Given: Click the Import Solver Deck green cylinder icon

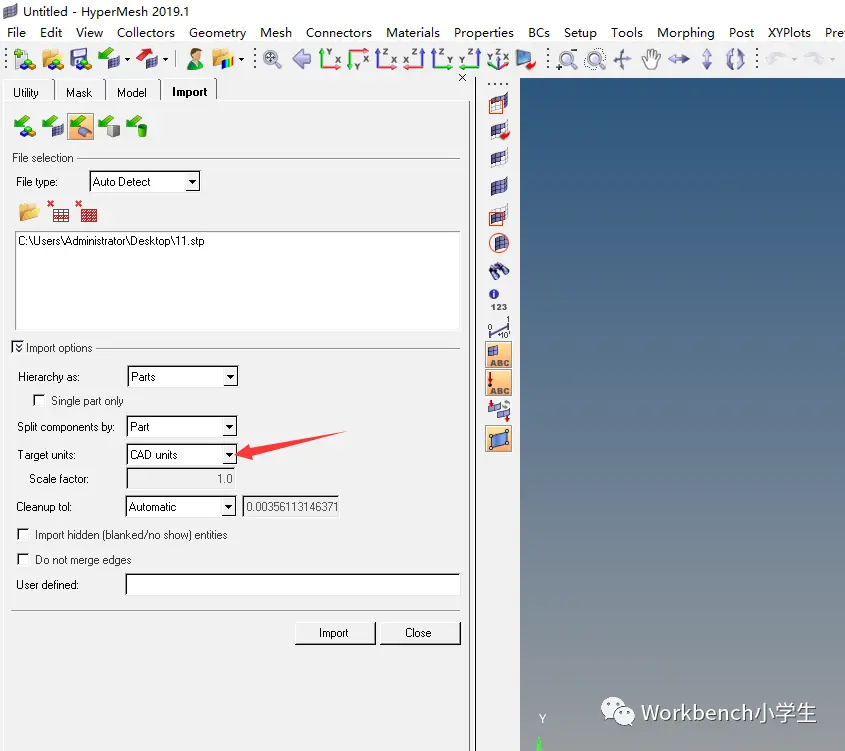Looking at the screenshot, I should pyautogui.click(x=137, y=127).
